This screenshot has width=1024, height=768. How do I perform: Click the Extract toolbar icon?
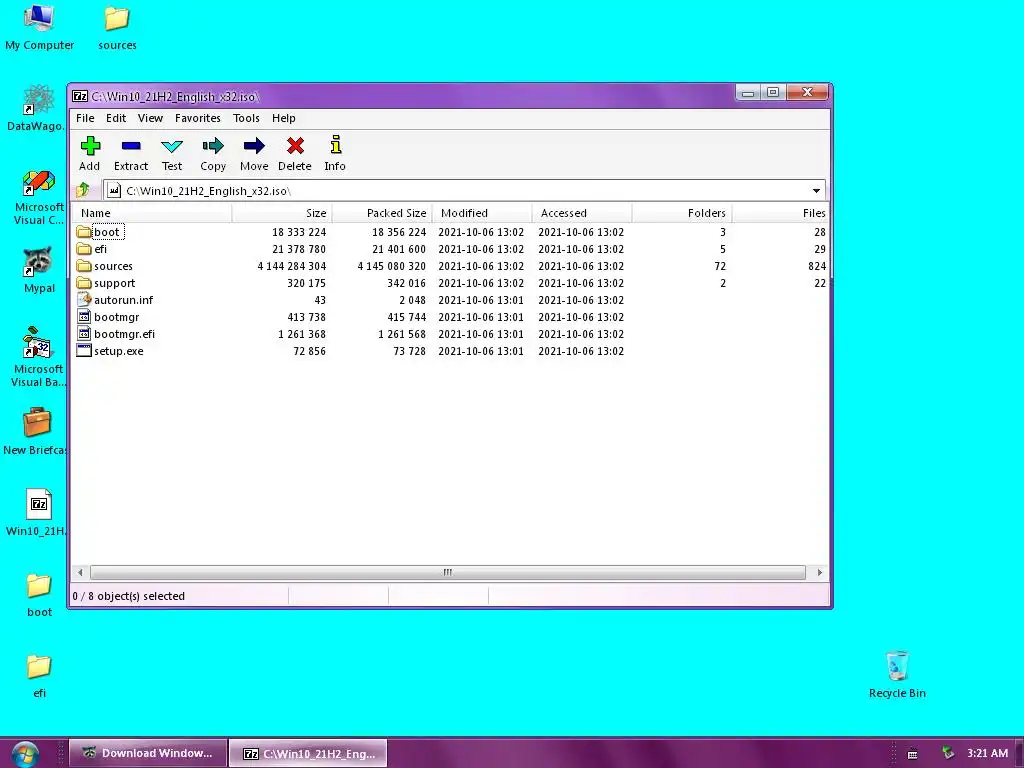coord(131,146)
